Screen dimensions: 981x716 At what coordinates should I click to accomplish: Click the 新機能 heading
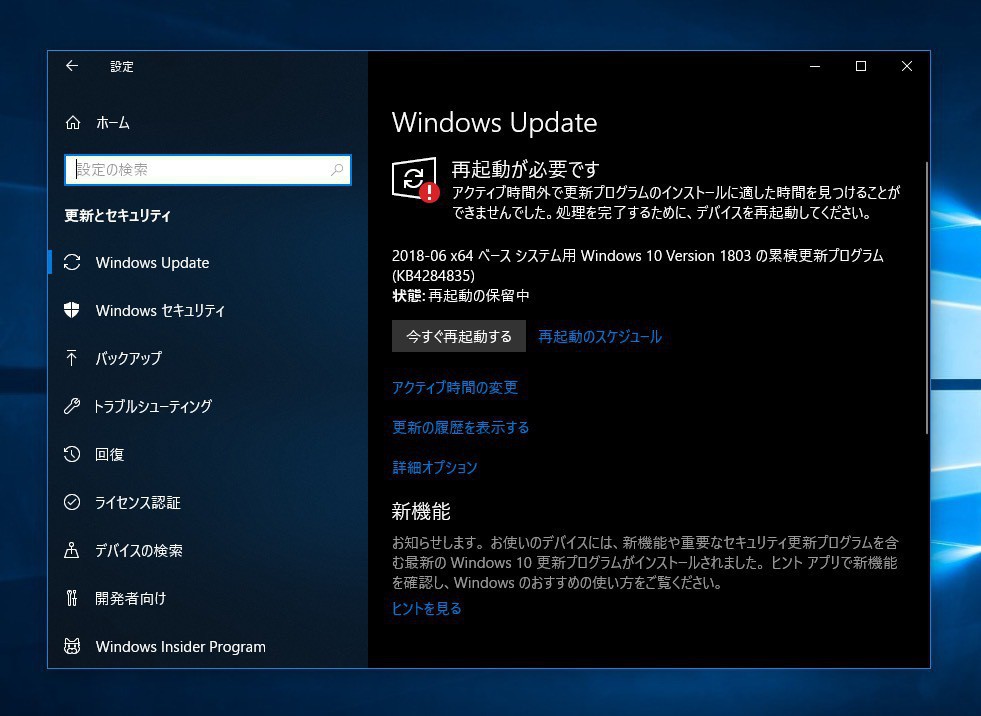coord(421,511)
